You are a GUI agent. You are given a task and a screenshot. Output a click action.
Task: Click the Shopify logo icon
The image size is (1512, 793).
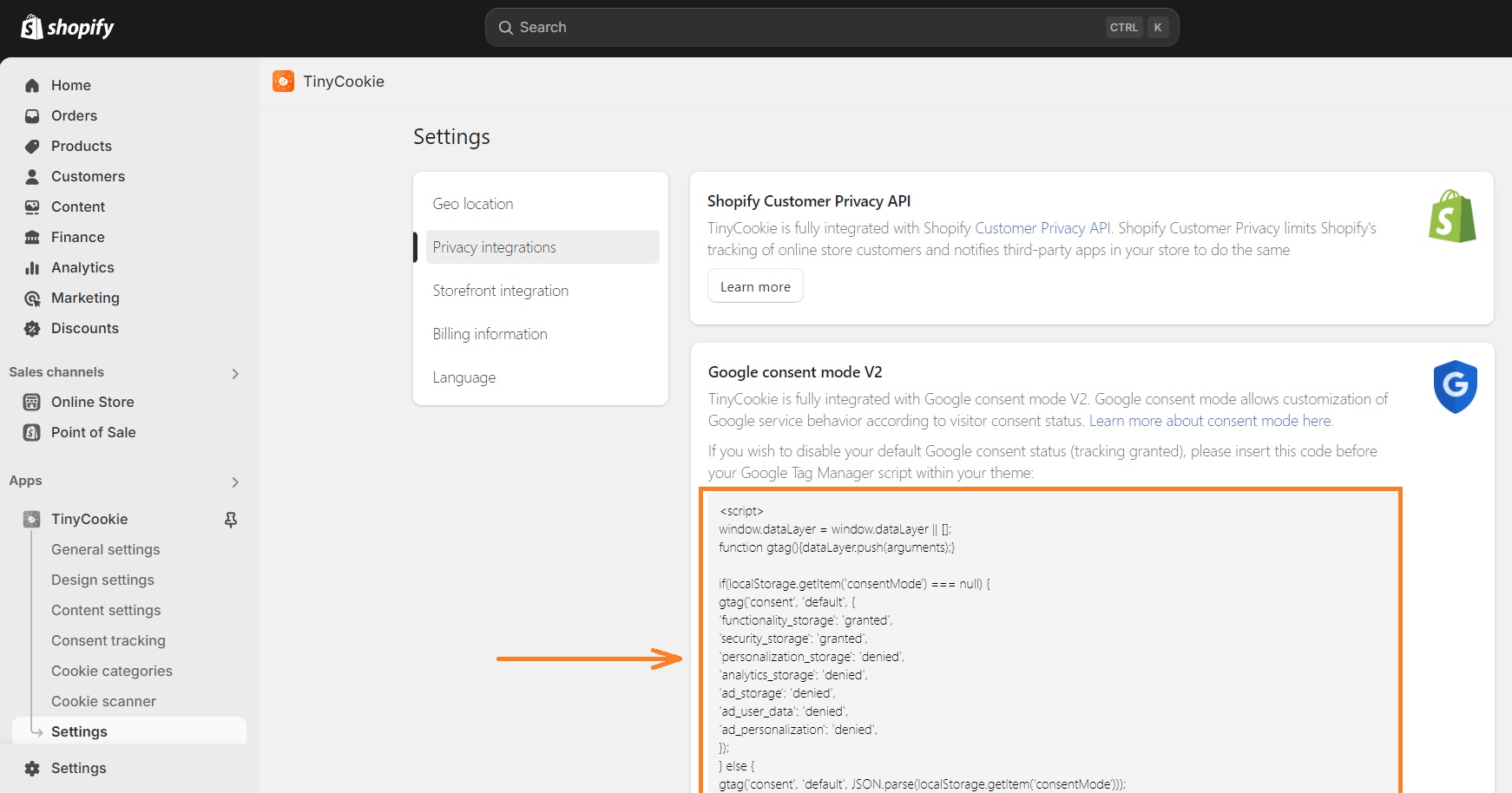tap(31, 26)
